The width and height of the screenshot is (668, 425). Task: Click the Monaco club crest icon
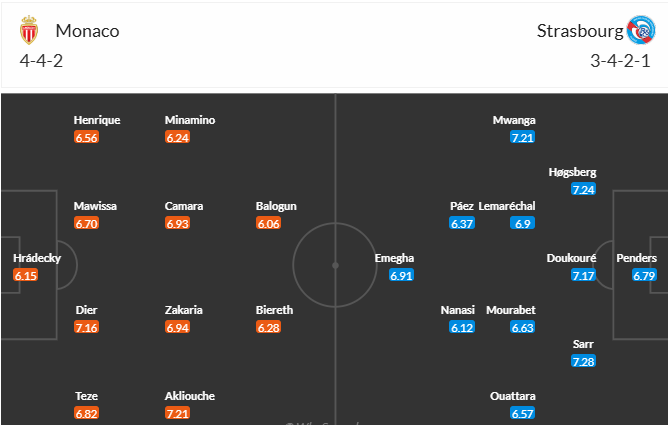tap(29, 30)
